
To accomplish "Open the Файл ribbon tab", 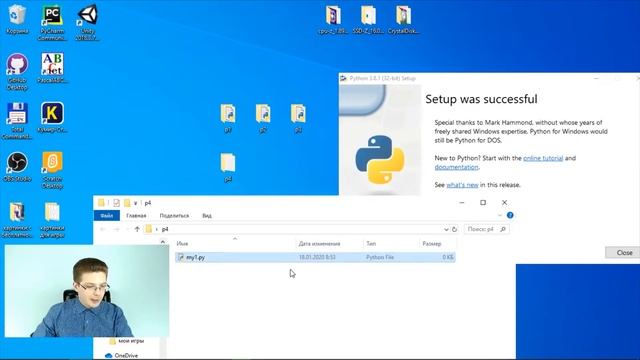I will (x=107, y=216).
